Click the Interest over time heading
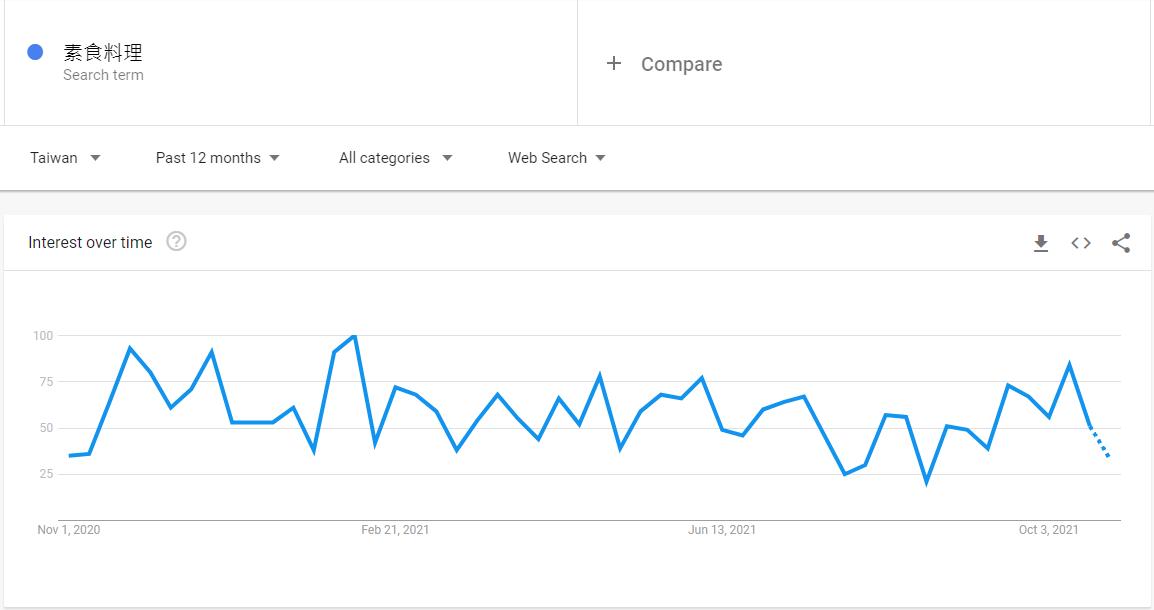 [x=90, y=242]
